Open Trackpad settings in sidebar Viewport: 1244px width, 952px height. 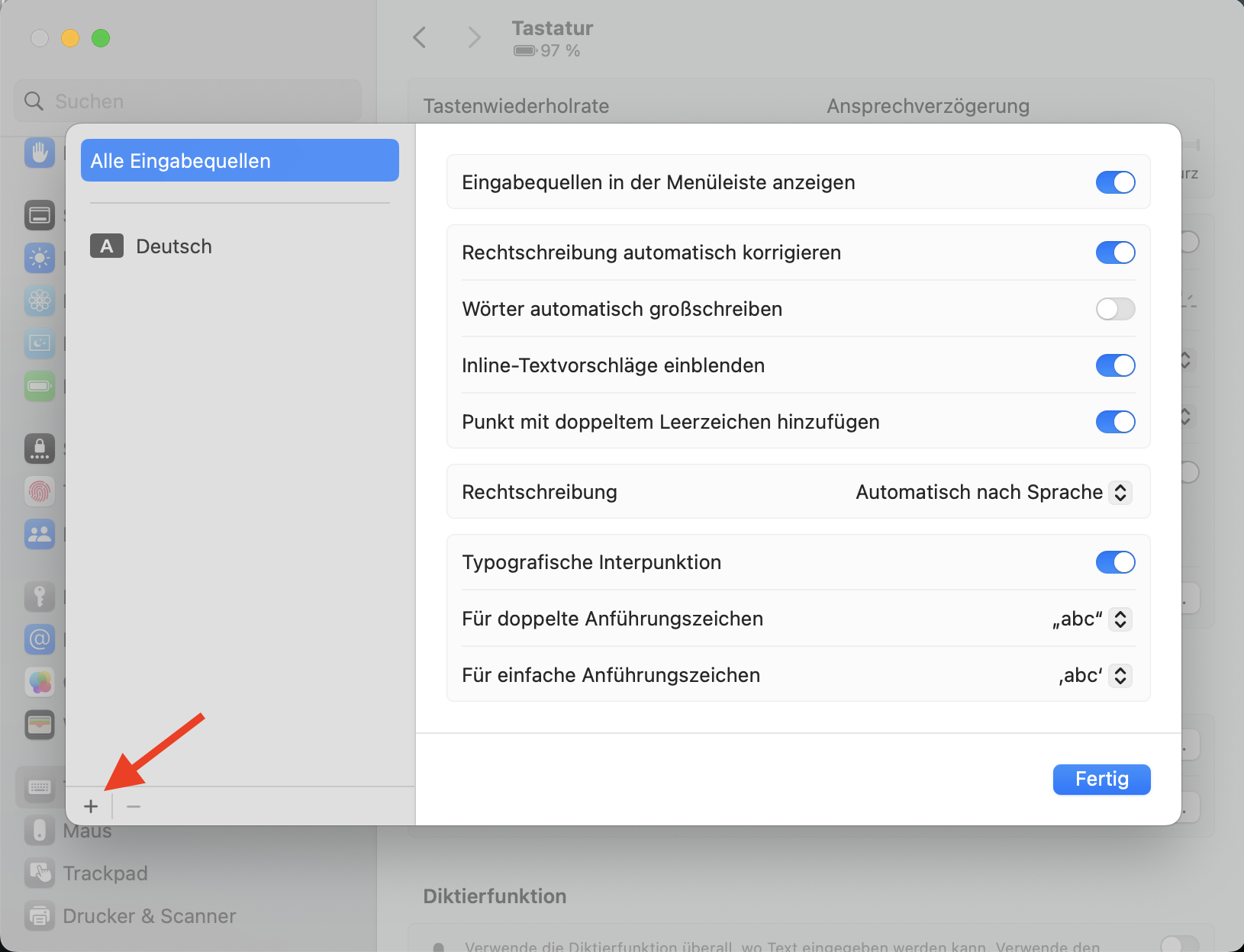click(105, 873)
